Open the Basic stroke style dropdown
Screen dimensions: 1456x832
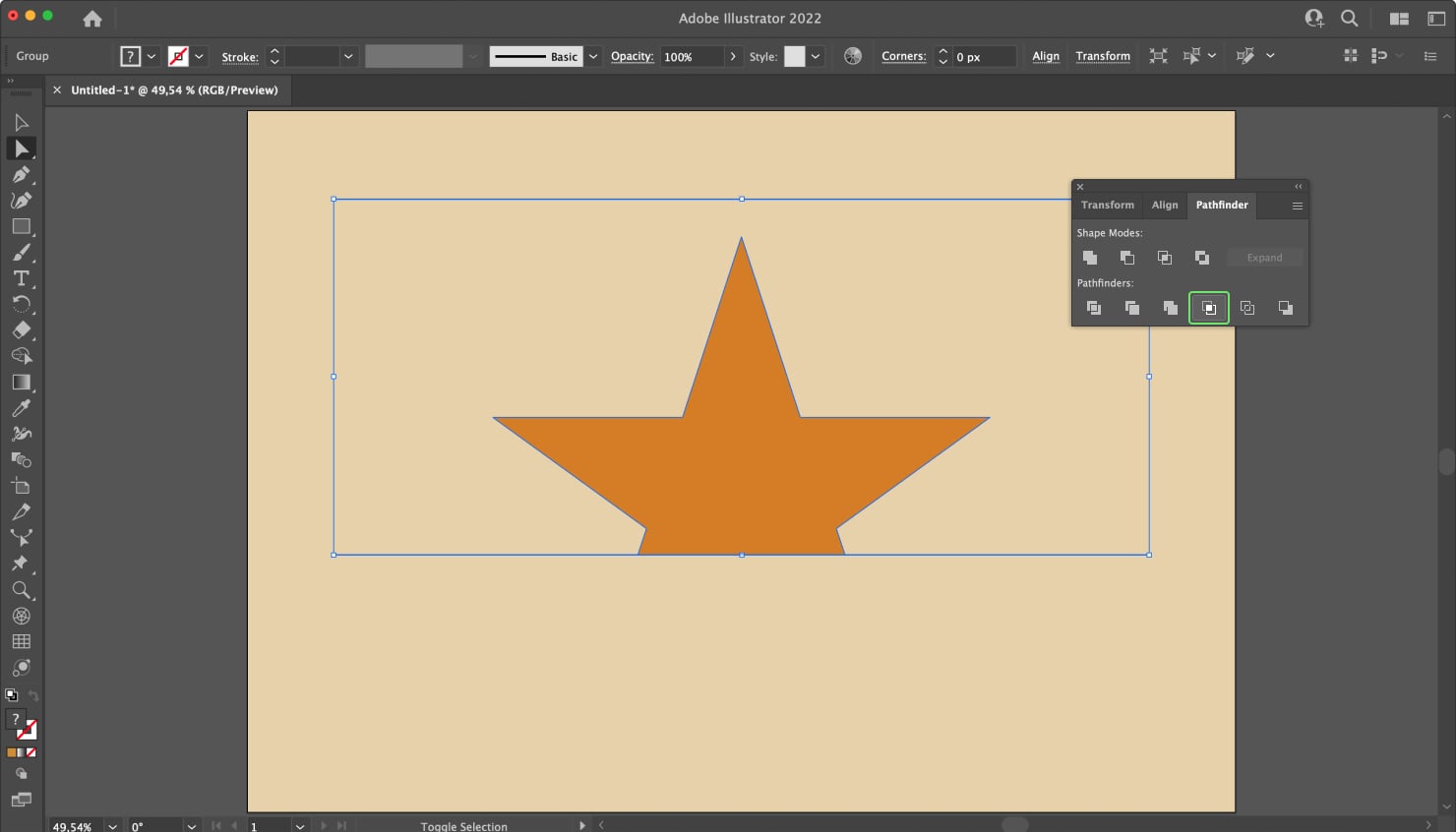(x=593, y=56)
